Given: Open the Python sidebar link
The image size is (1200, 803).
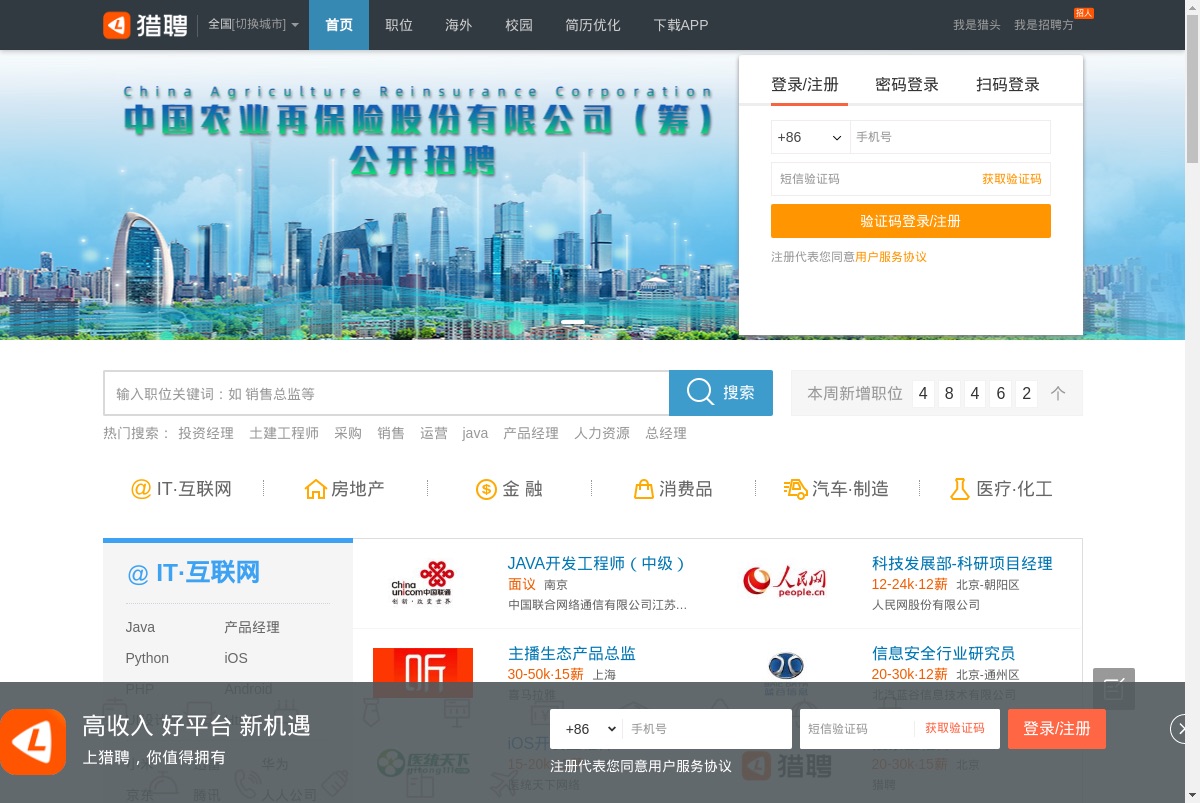Looking at the screenshot, I should point(147,658).
